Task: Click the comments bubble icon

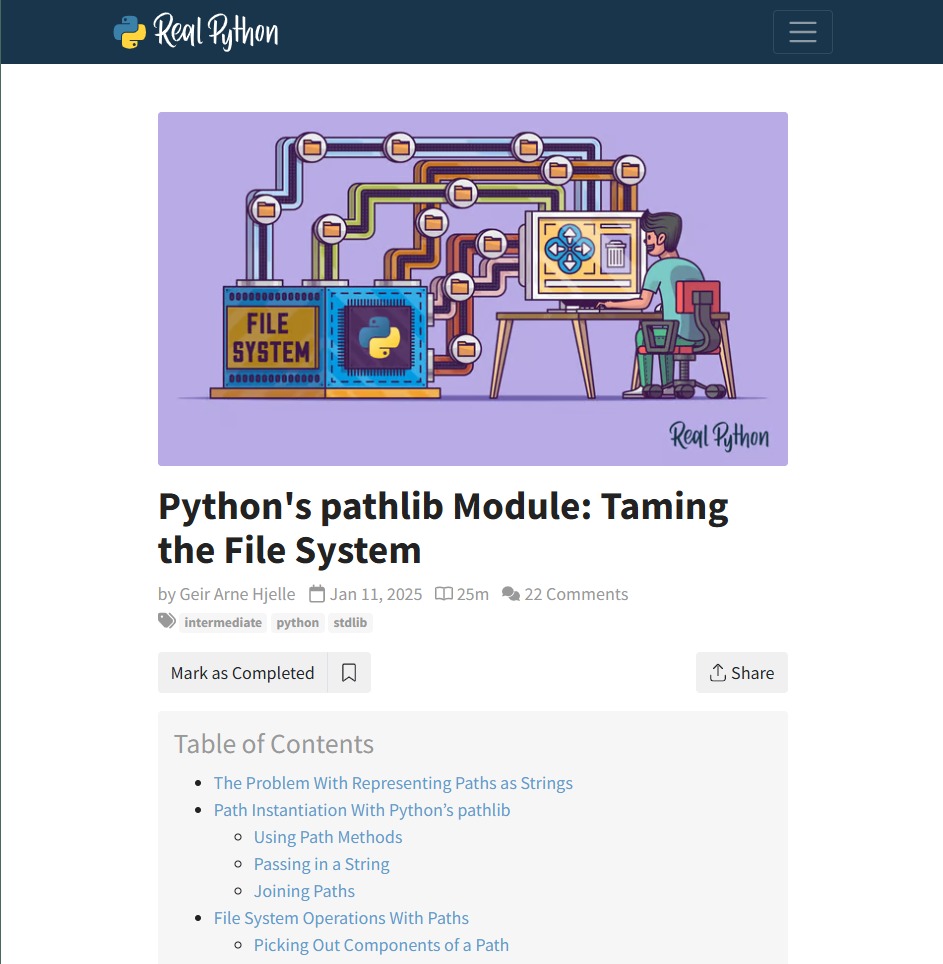Action: tap(511, 594)
